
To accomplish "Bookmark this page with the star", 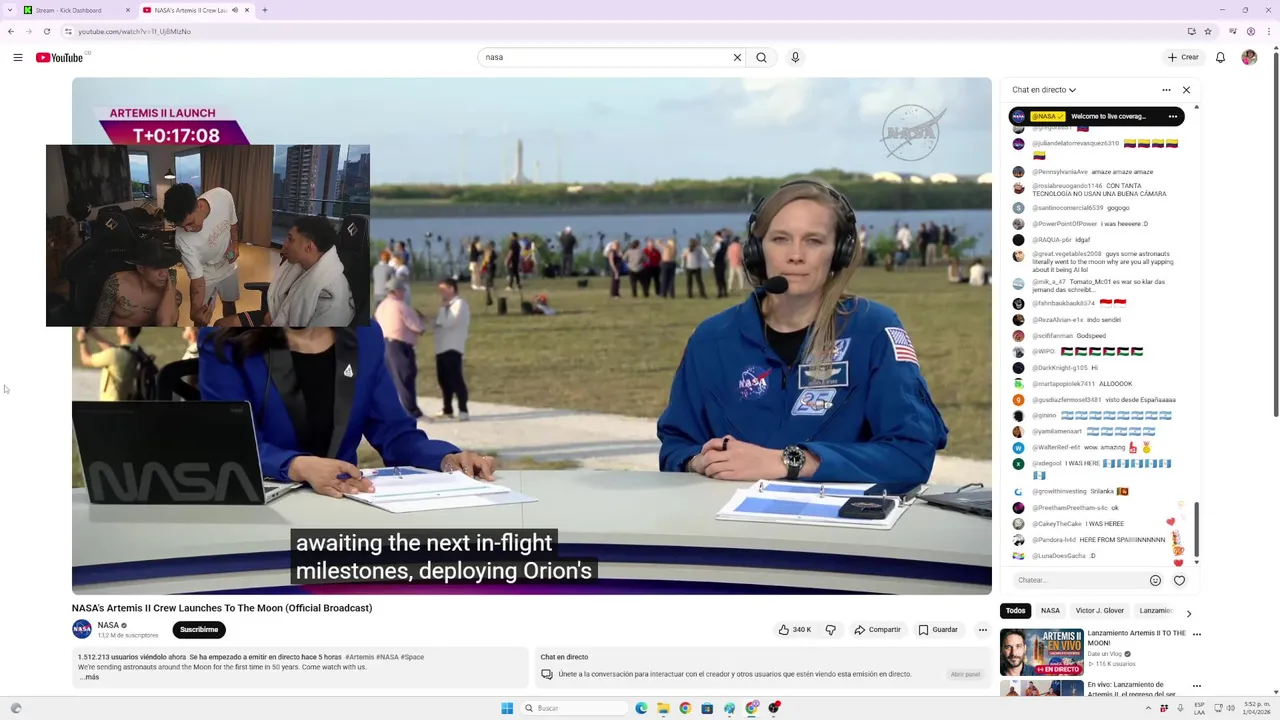I will (1208, 31).
